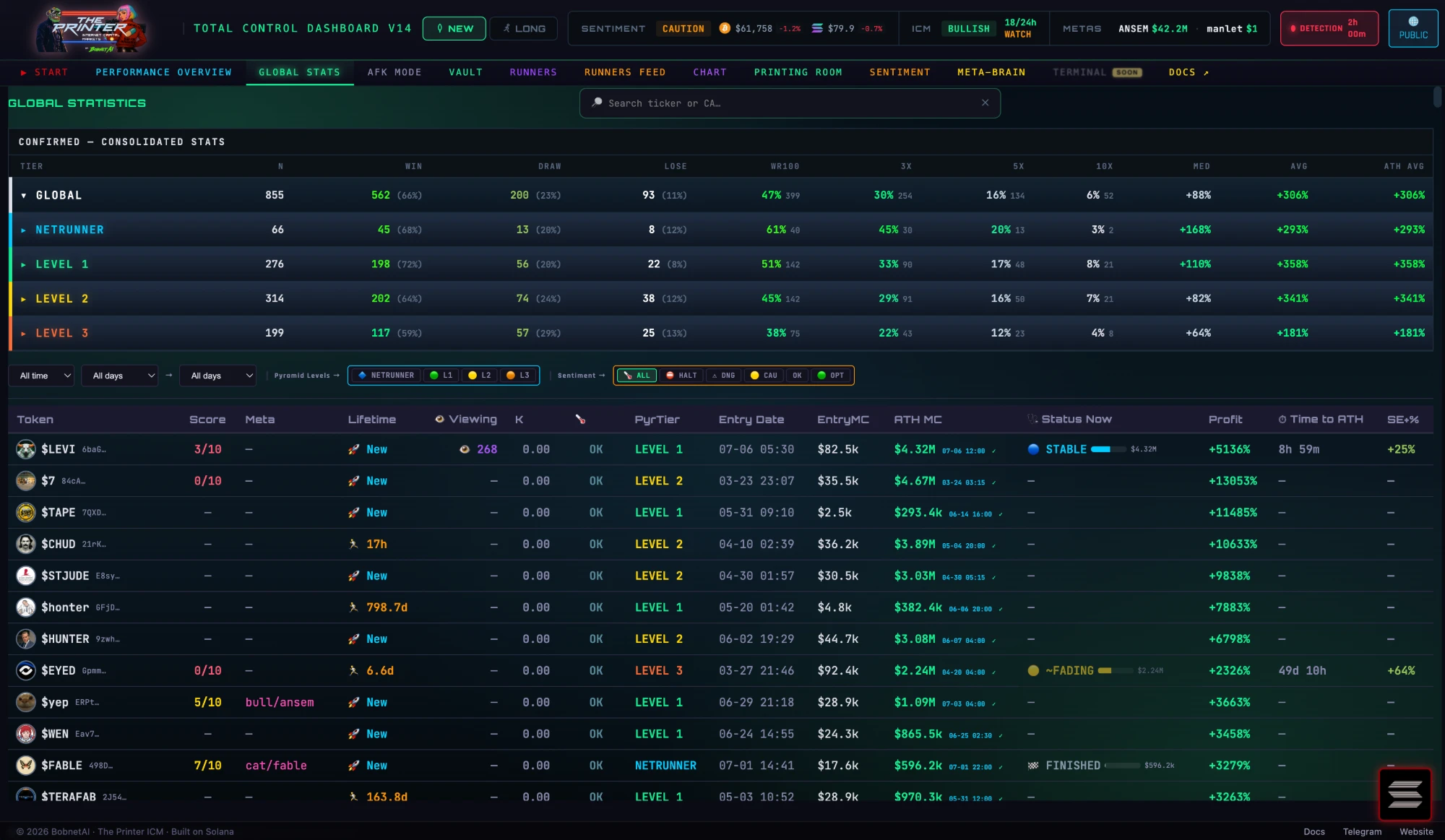Screen dimensions: 1445x840
Task: Select the OPT sentiment filter
Action: 830,376
